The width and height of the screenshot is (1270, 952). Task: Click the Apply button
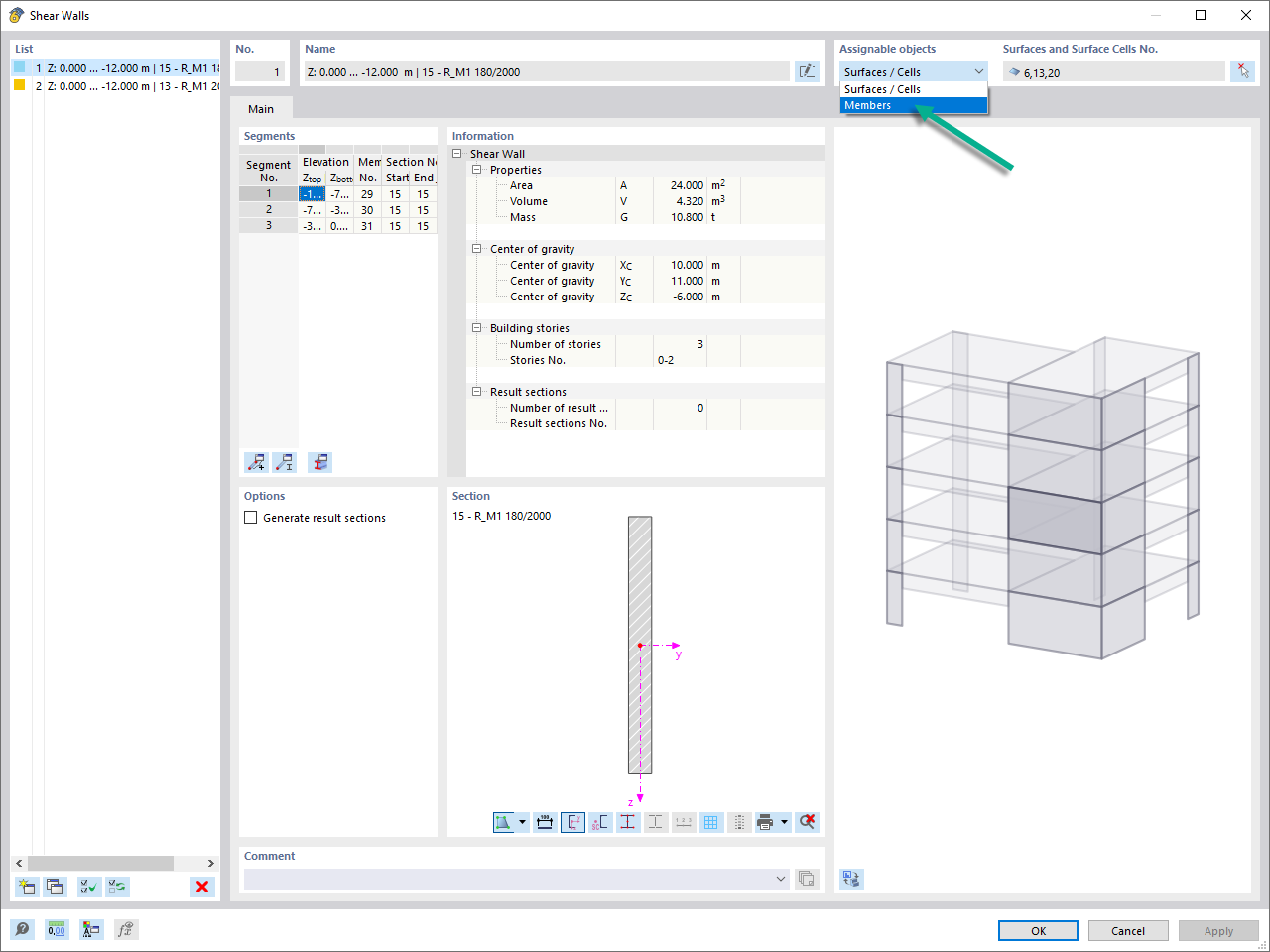tap(1218, 930)
